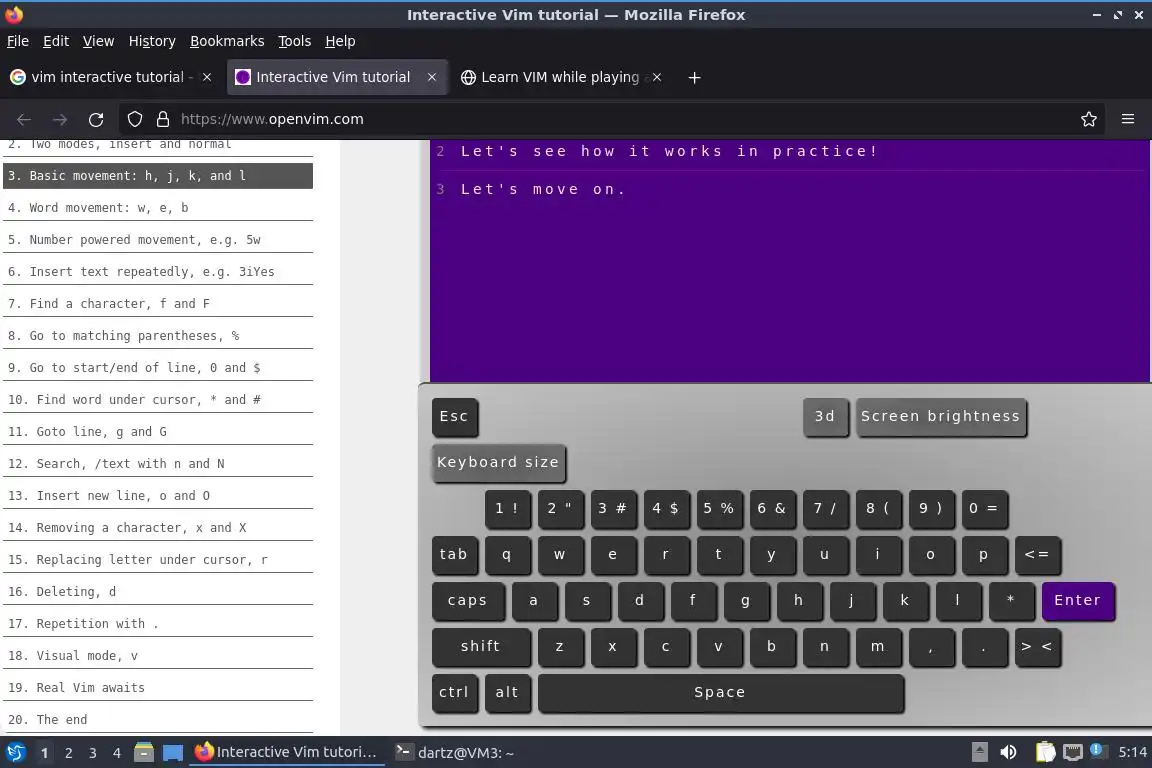Click the '> <' key

coord(1037,647)
